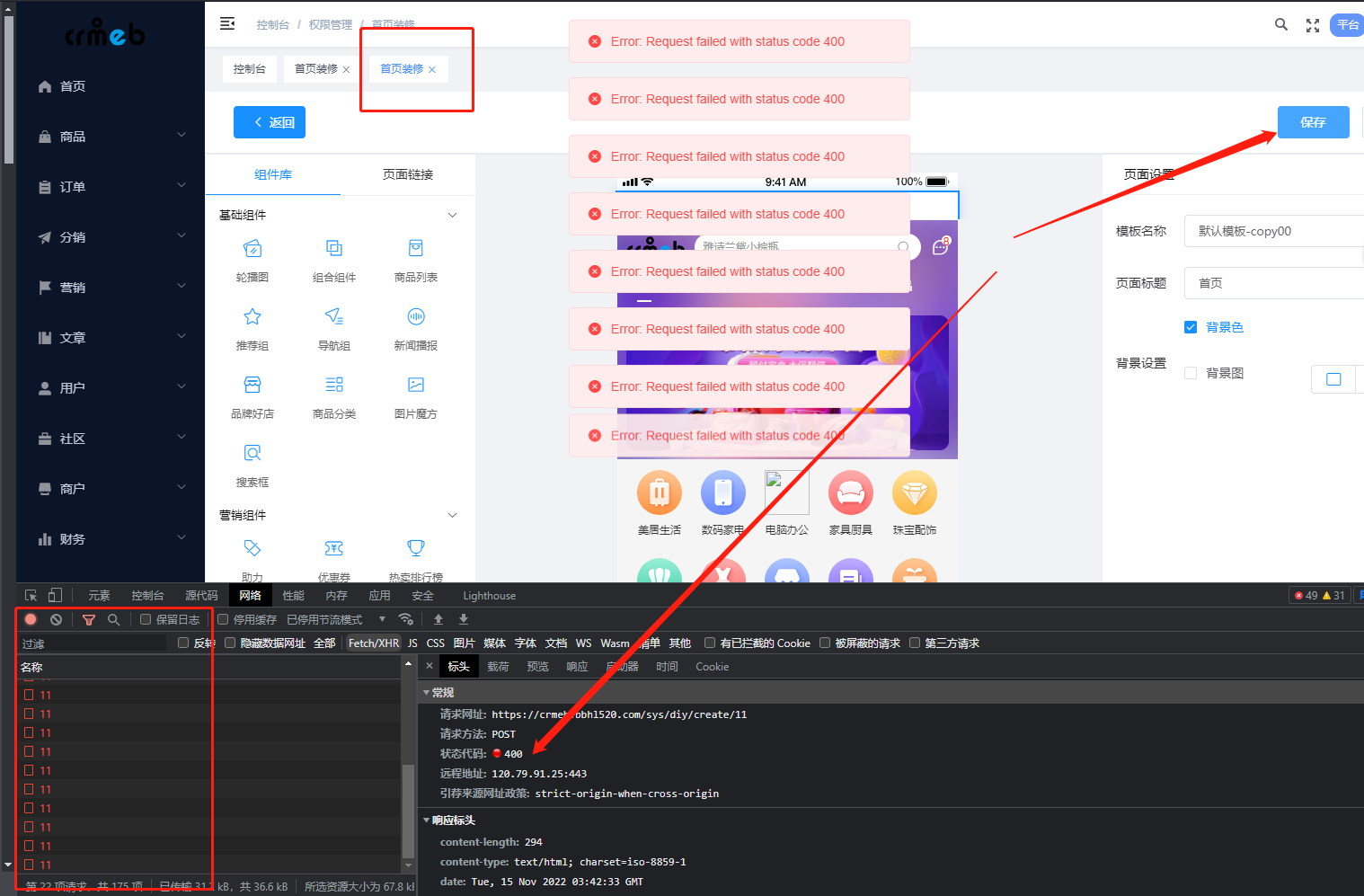The image size is (1364, 896).
Task: Enable the 停用缓存 checkbox
Action: 223,619
